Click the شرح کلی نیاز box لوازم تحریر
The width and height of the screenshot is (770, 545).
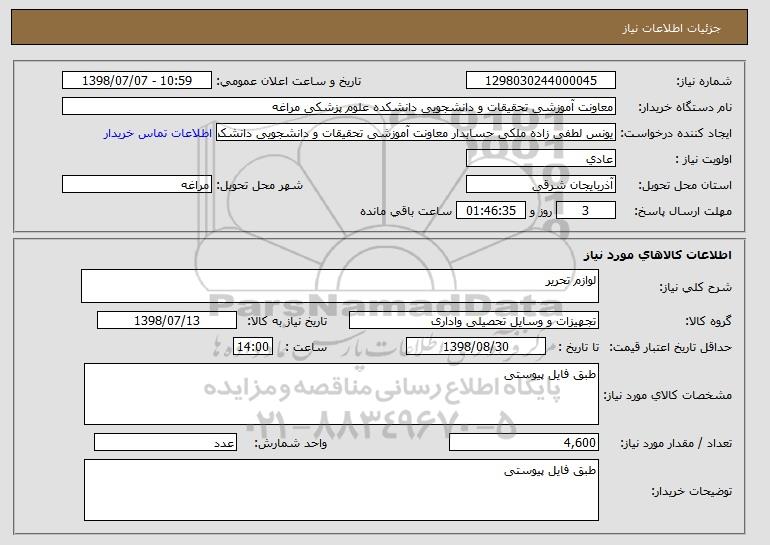(340, 286)
